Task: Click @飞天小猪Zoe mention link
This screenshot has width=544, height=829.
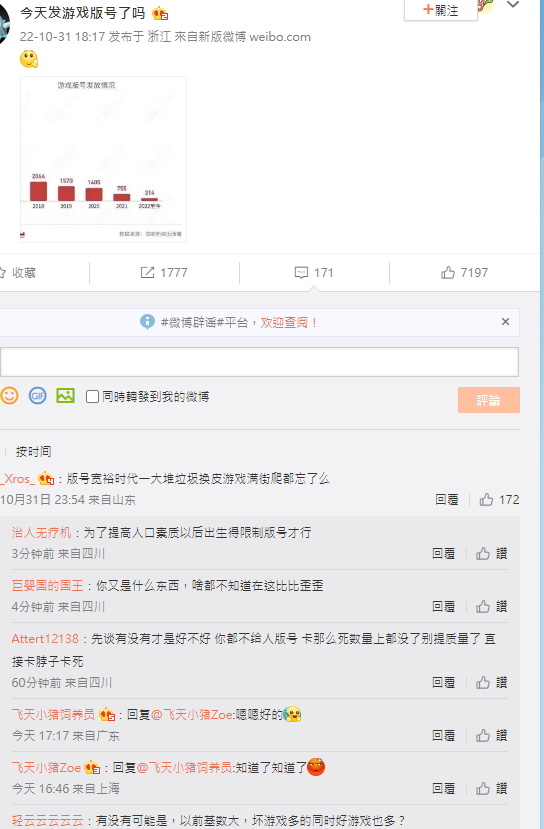Action: (192, 715)
